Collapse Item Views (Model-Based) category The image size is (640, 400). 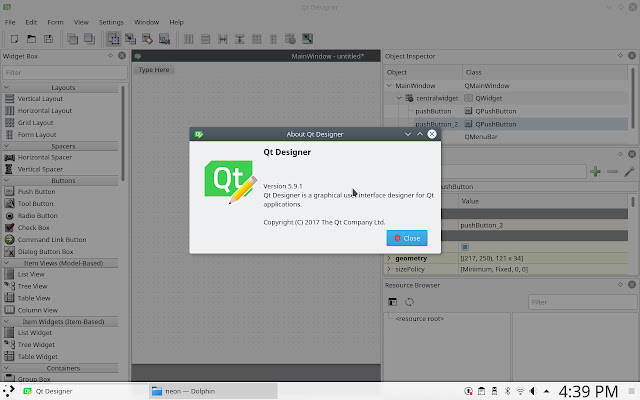(x=7, y=263)
